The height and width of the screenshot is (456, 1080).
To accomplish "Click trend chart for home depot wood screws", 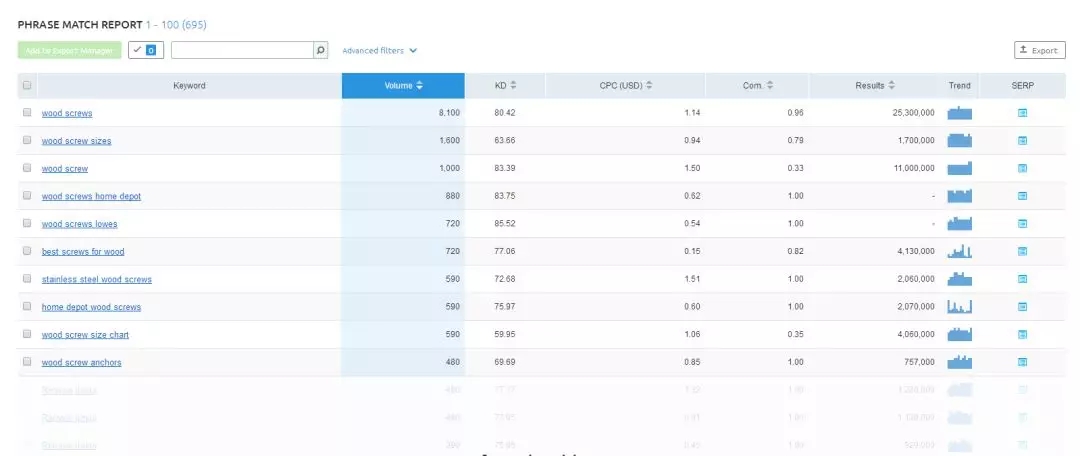I will point(959,307).
